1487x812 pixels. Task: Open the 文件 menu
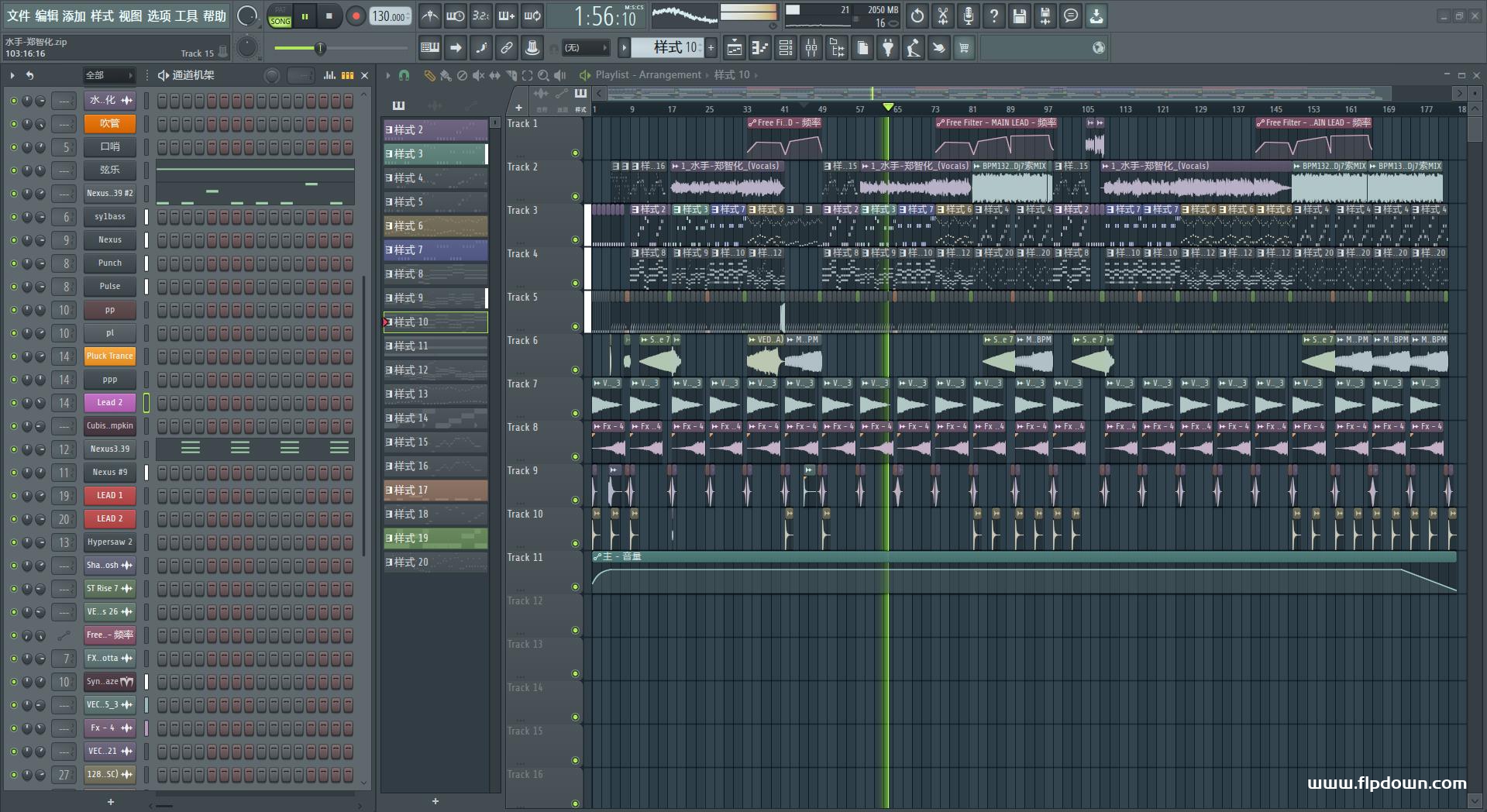[18, 15]
